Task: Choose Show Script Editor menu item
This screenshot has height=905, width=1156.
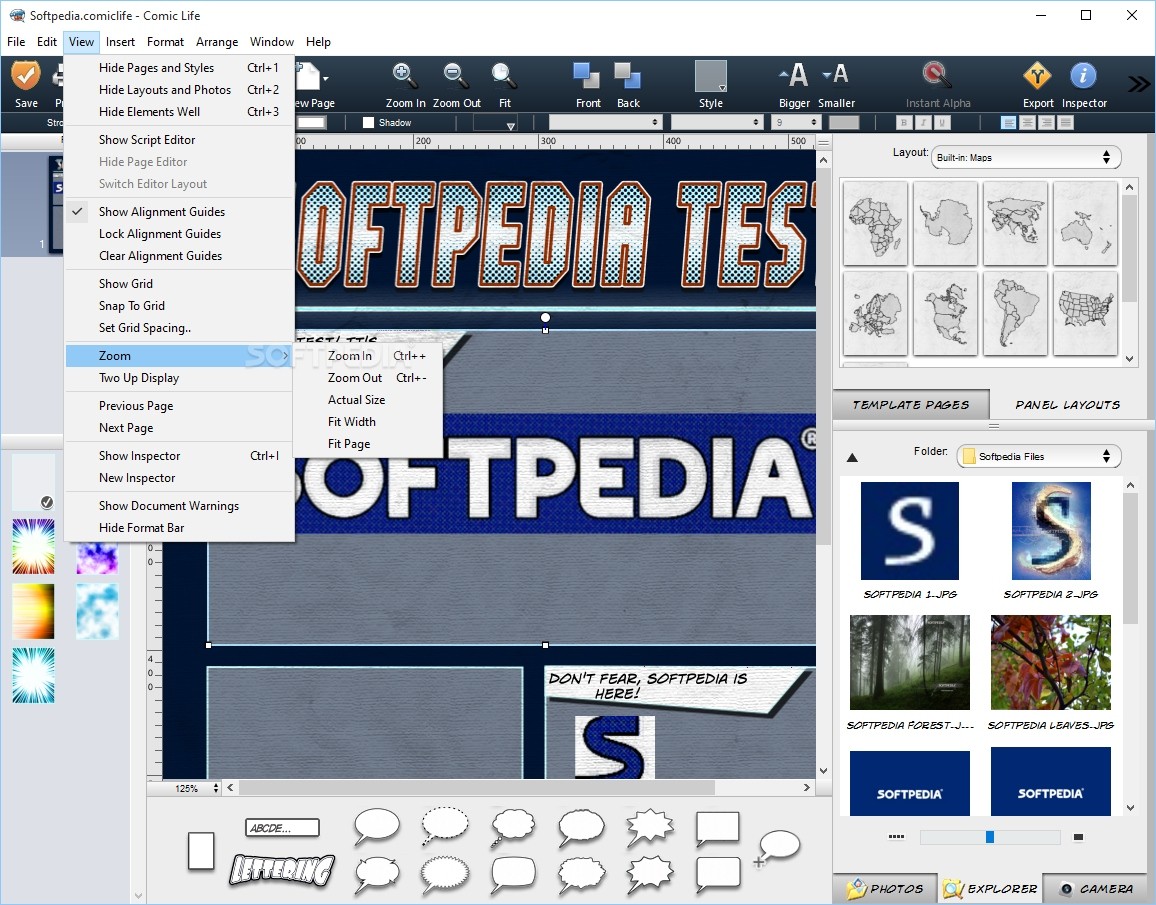Action: pos(179,140)
